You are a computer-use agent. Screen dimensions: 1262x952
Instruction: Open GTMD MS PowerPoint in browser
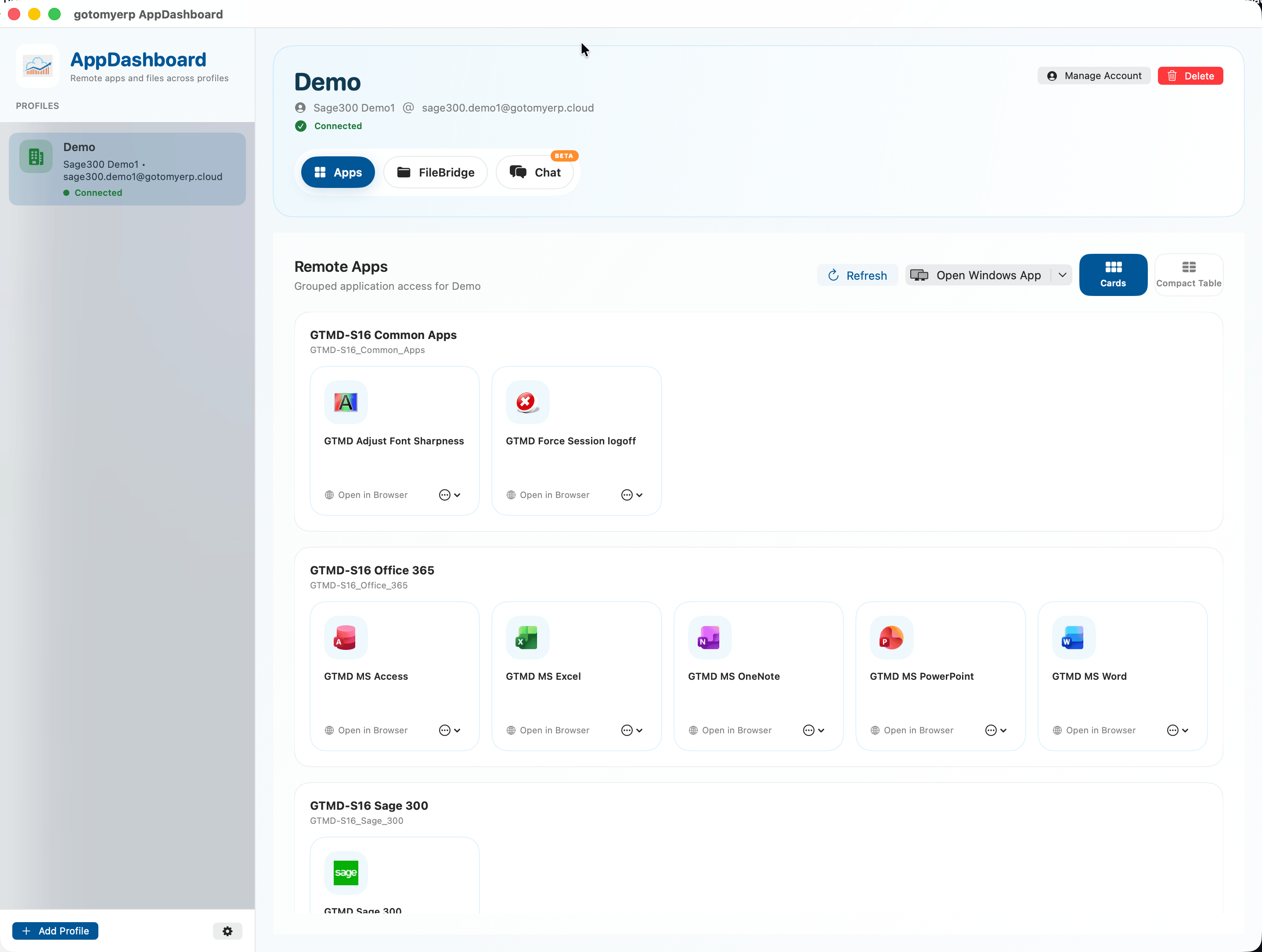click(x=912, y=730)
